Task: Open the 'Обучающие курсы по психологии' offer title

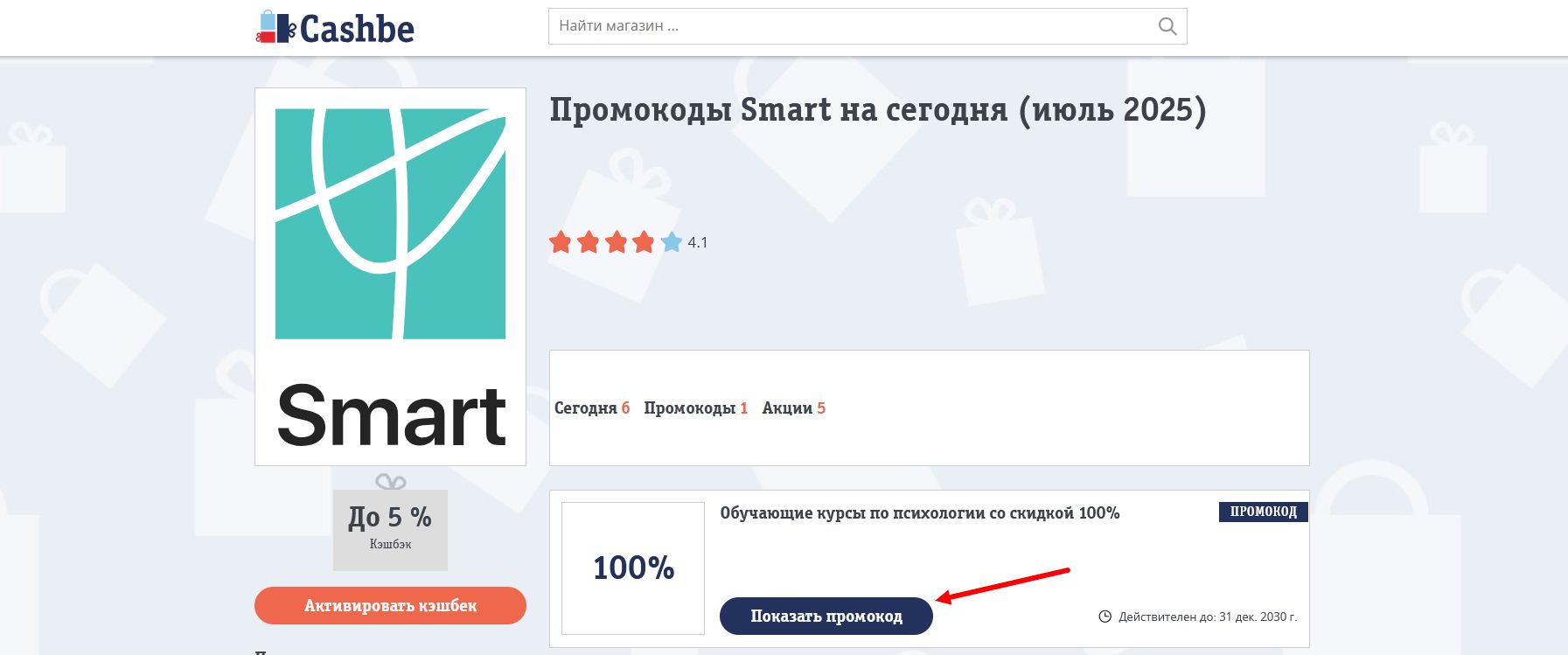Action: pyautogui.click(x=920, y=513)
